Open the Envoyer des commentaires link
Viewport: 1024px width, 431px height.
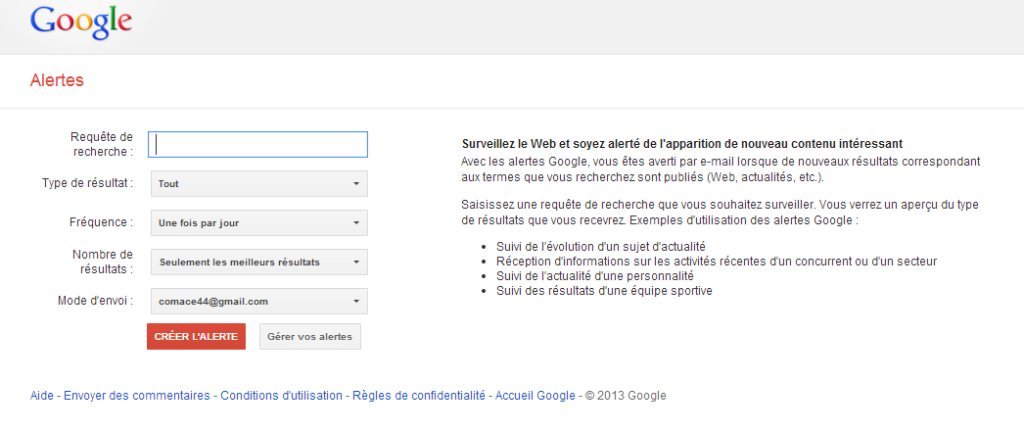136,395
